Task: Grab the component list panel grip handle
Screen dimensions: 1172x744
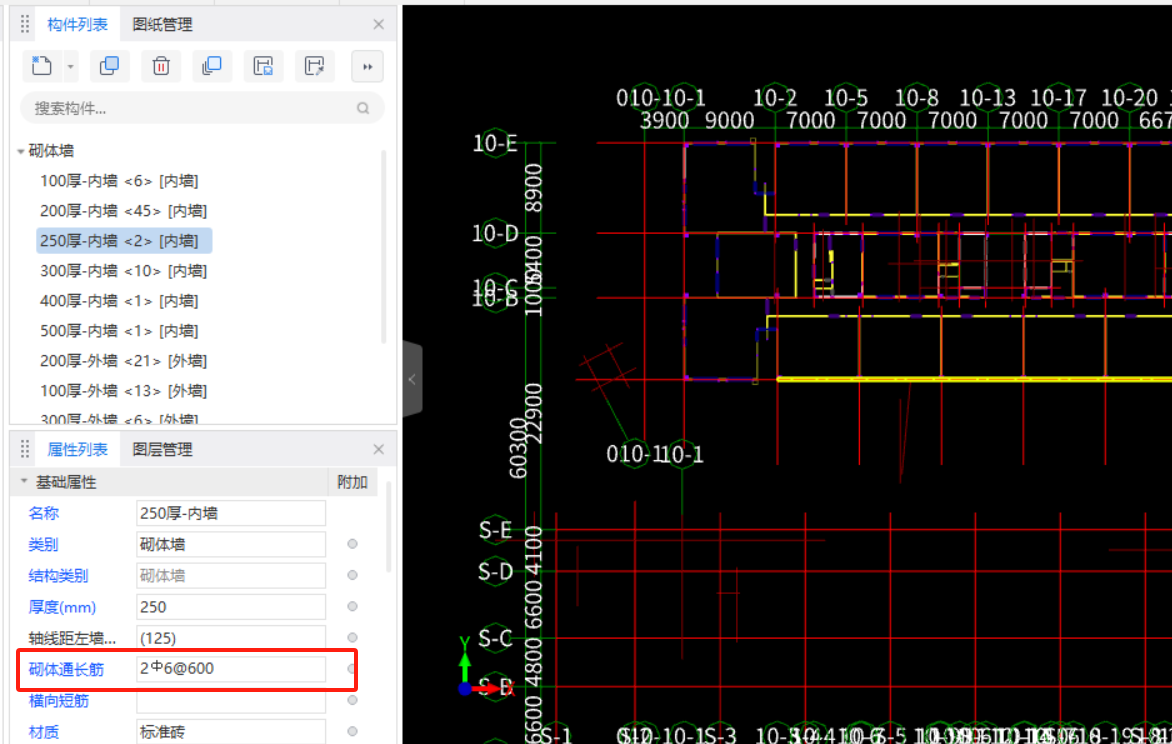Action: click(25, 24)
